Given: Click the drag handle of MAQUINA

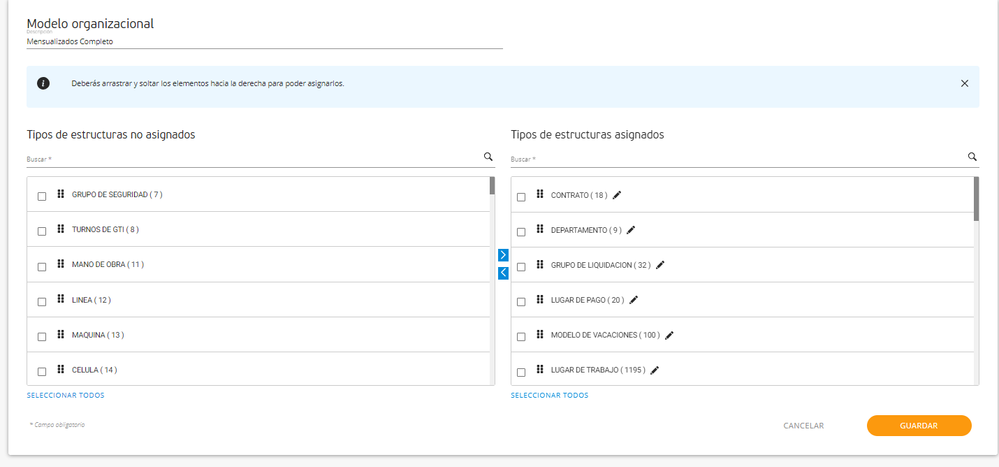Looking at the screenshot, I should [61, 334].
